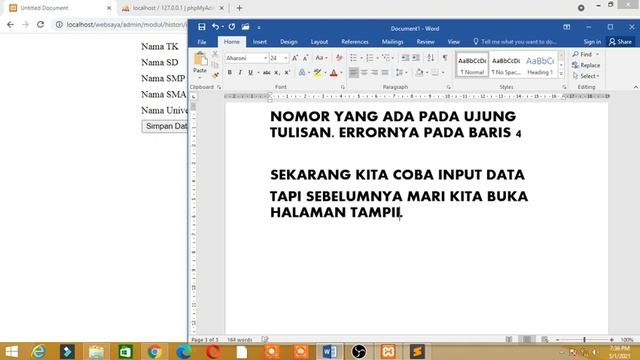Apply the Normal style
This screenshot has width=640, height=360.
[472, 65]
